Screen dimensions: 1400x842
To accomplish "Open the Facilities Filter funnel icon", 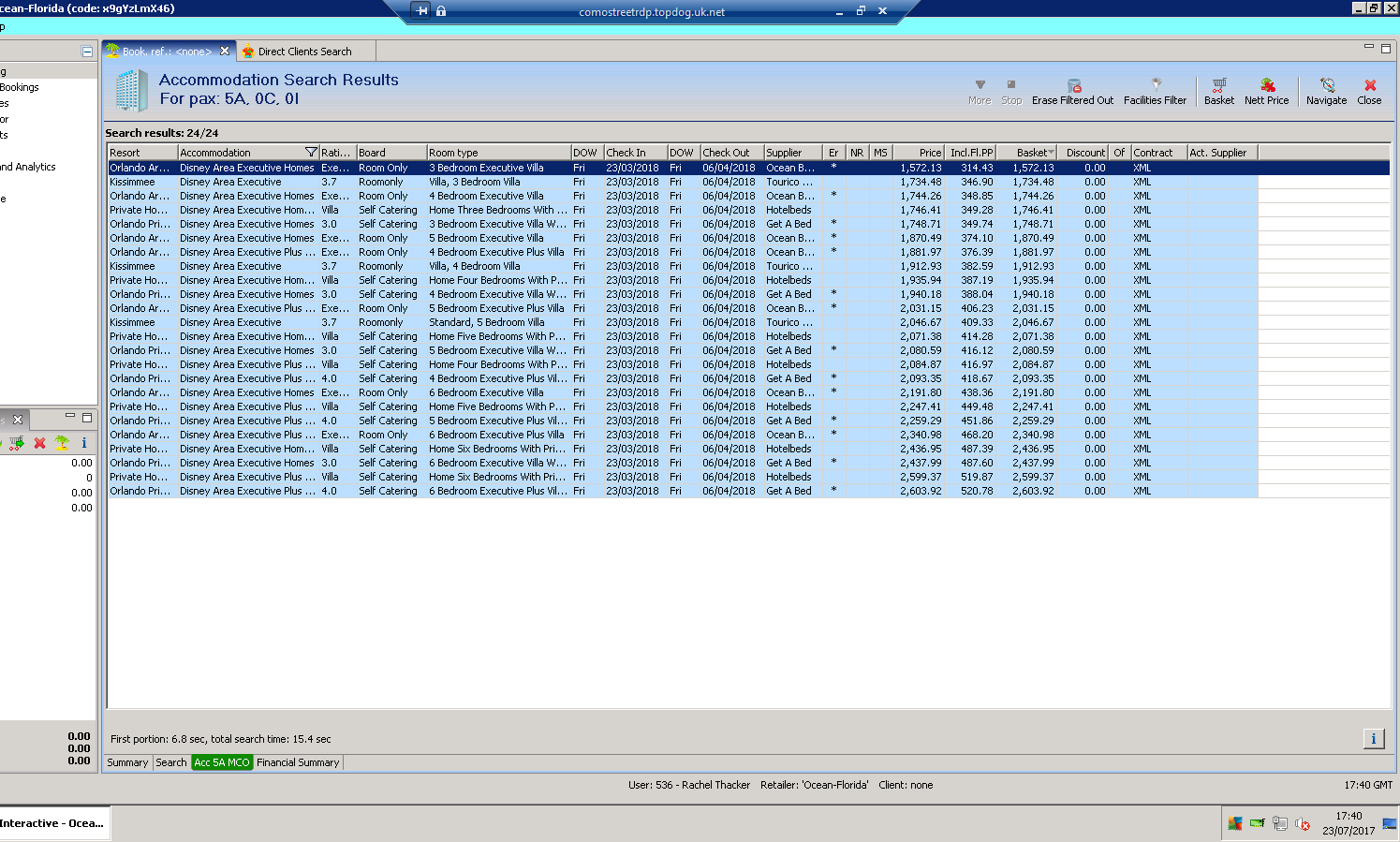I will (x=1156, y=85).
